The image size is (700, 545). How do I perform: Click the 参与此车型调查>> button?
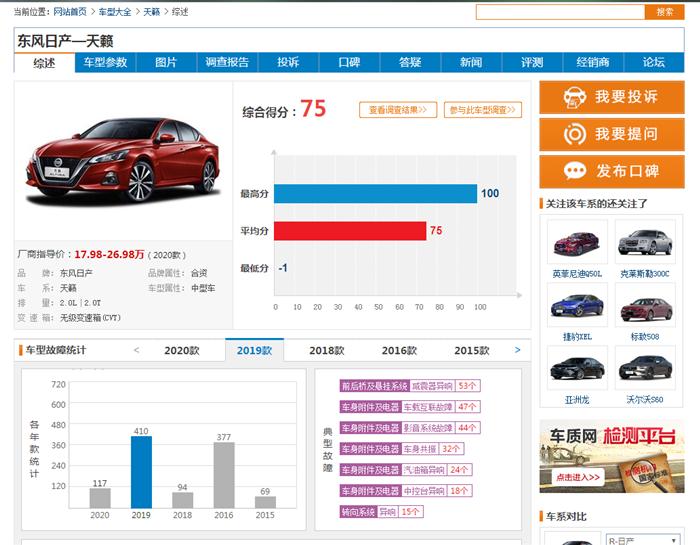483,110
